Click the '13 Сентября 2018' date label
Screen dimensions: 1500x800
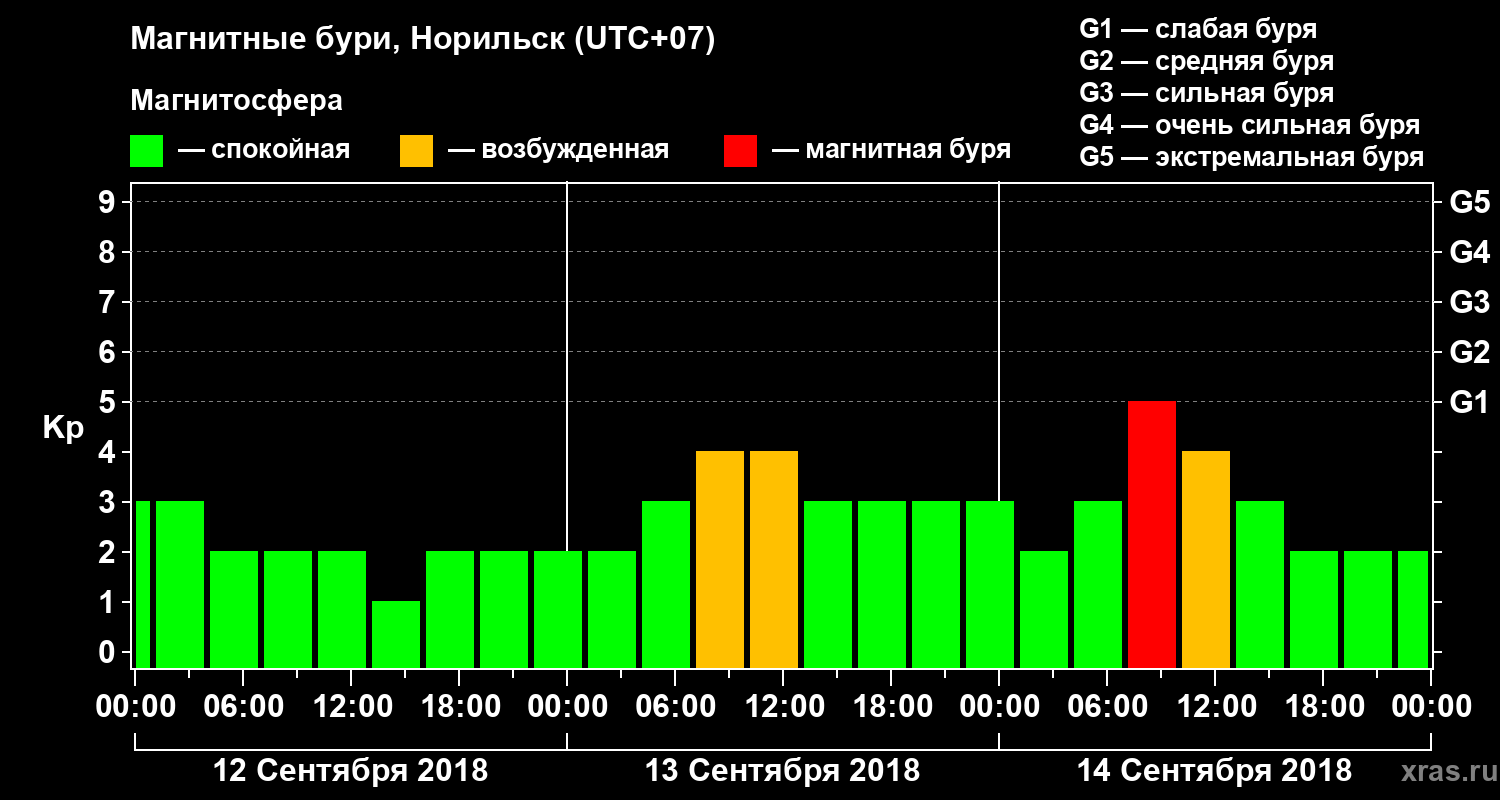pos(783,771)
